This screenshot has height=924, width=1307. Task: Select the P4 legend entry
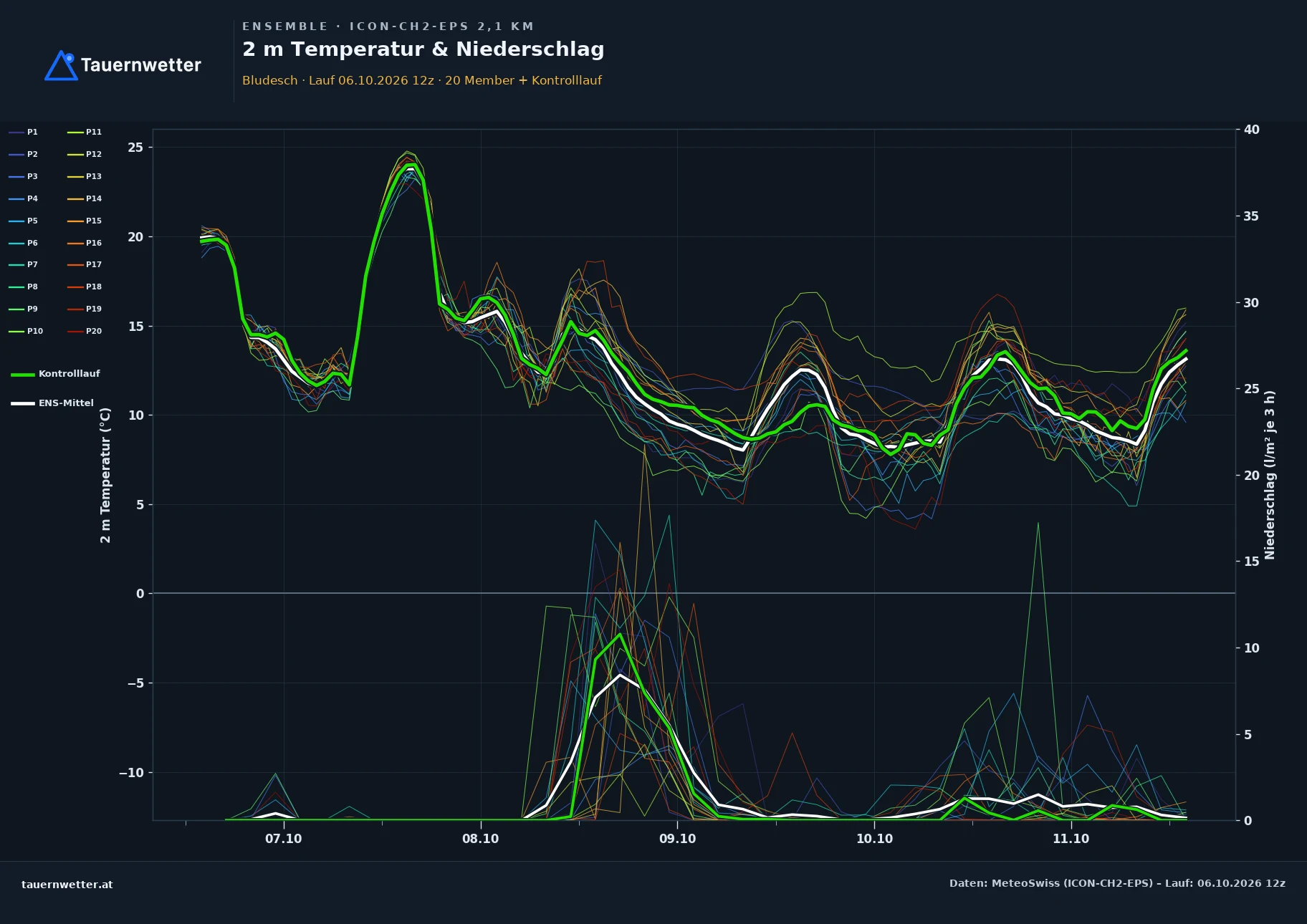(x=24, y=198)
